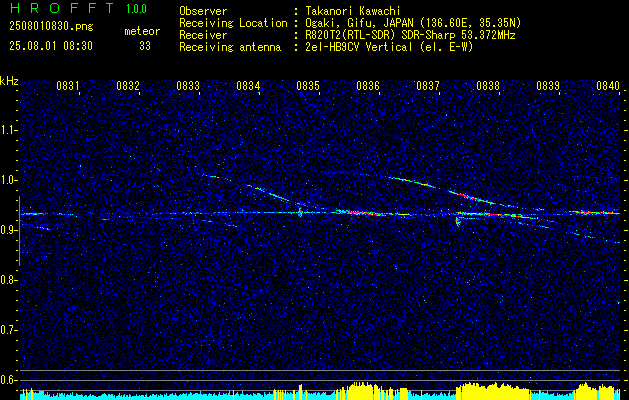Viewport: 629px width, 400px height.
Task: Click the Receiving antenna field label
Action: (230, 47)
